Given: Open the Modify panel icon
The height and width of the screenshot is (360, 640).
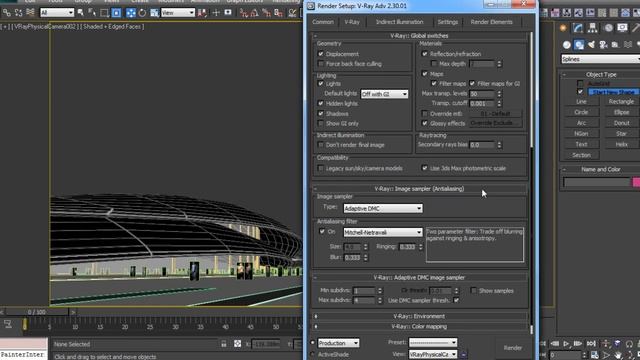Looking at the screenshot, I should click(578, 28).
